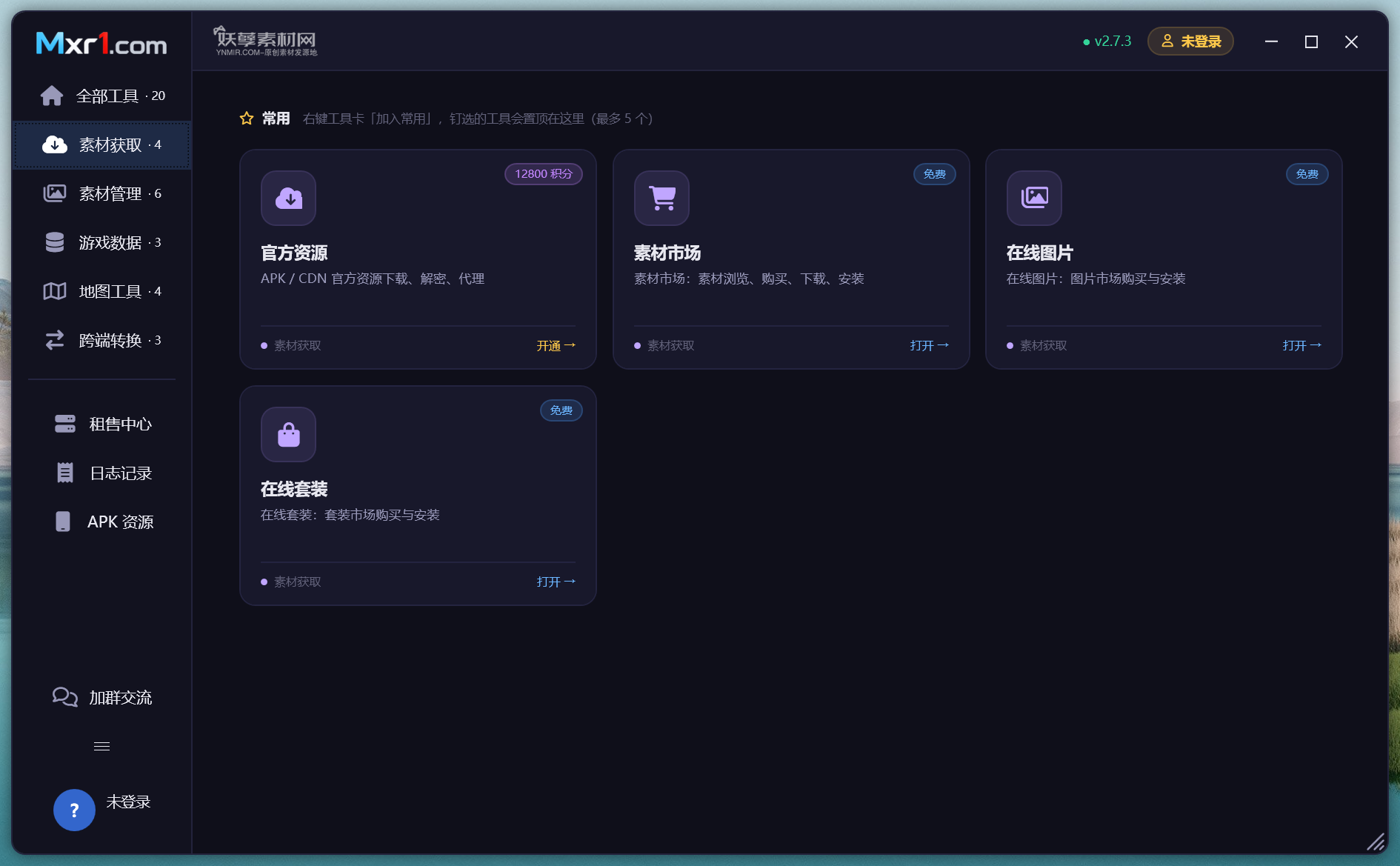Click the star icon next to 常用
Viewport: 1400px width, 866px height.
click(247, 119)
